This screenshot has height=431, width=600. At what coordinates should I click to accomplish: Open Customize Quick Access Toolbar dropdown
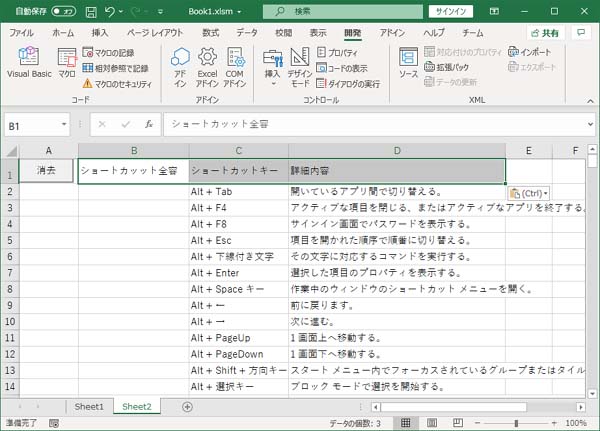point(160,12)
